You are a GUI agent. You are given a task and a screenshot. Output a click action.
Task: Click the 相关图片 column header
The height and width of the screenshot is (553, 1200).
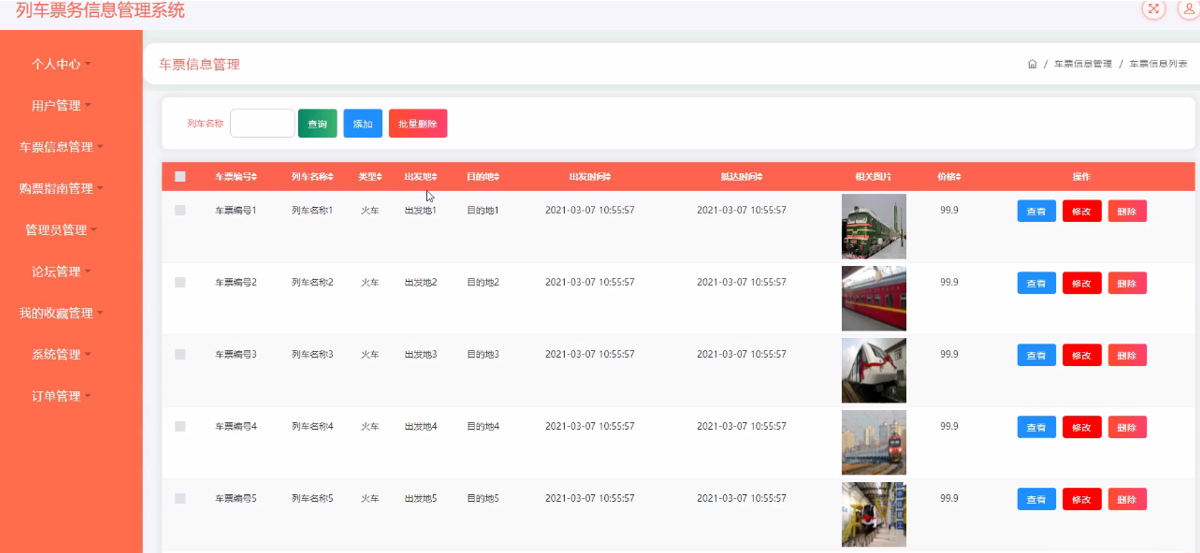(x=873, y=177)
